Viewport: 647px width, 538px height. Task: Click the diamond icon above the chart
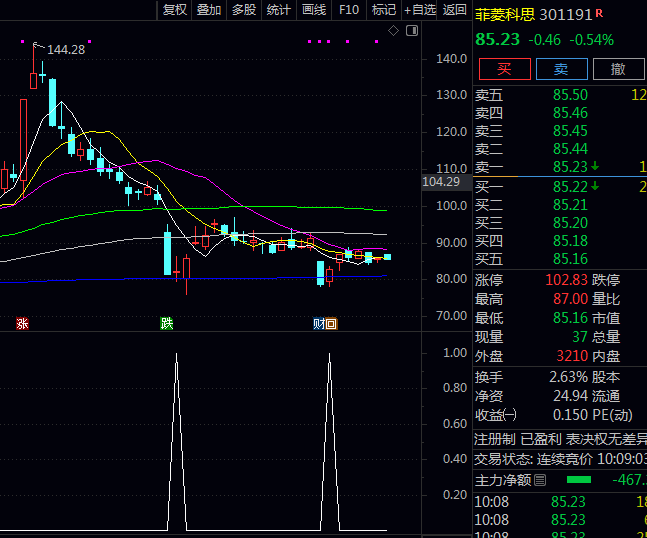click(x=394, y=31)
